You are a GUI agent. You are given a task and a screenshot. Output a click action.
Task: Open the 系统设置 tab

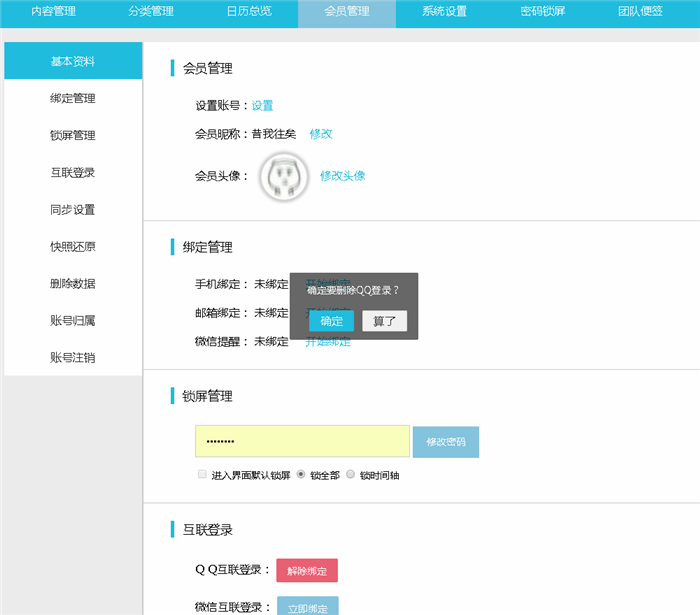tap(444, 12)
